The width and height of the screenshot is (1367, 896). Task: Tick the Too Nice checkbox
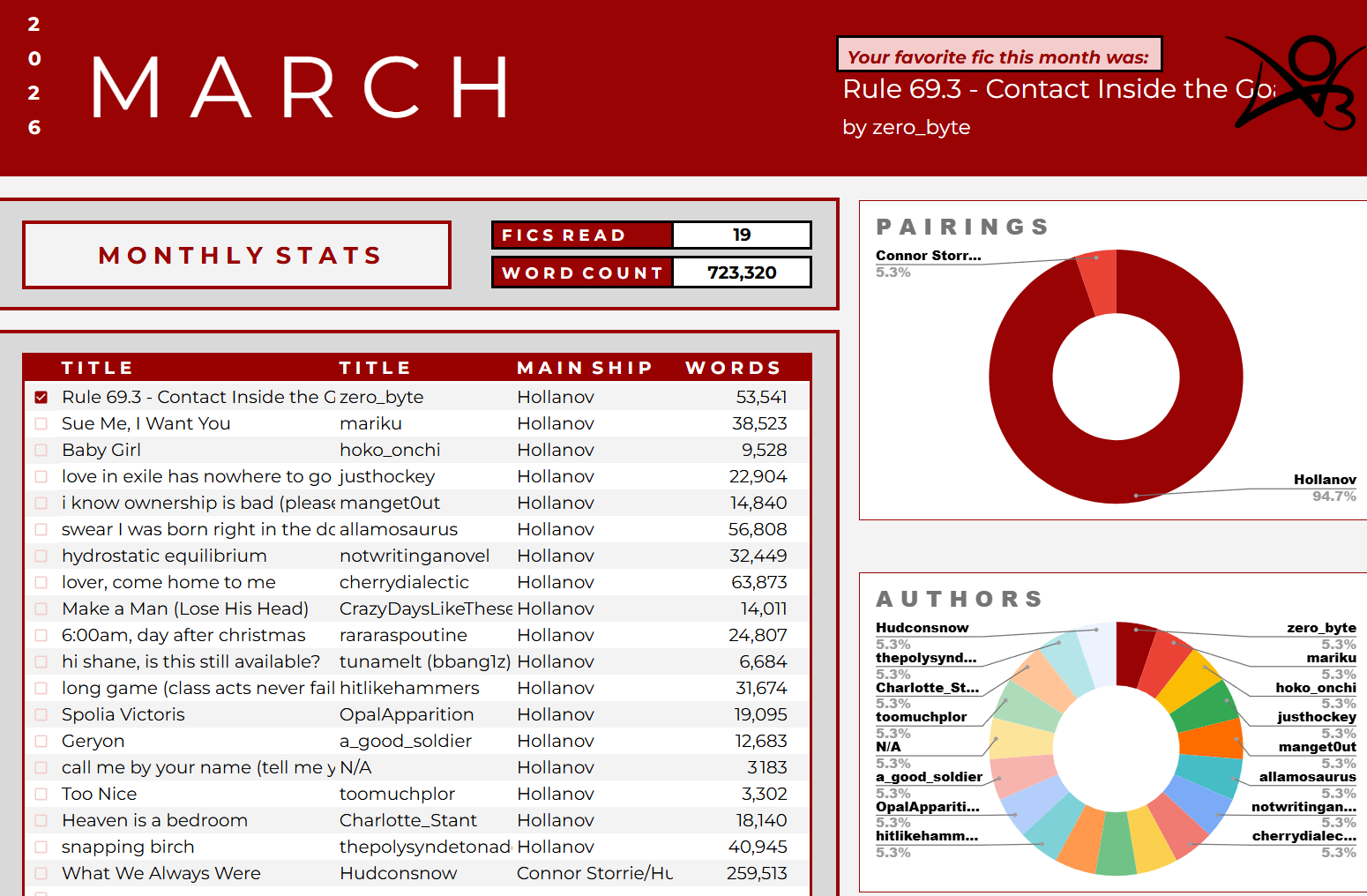tap(41, 794)
